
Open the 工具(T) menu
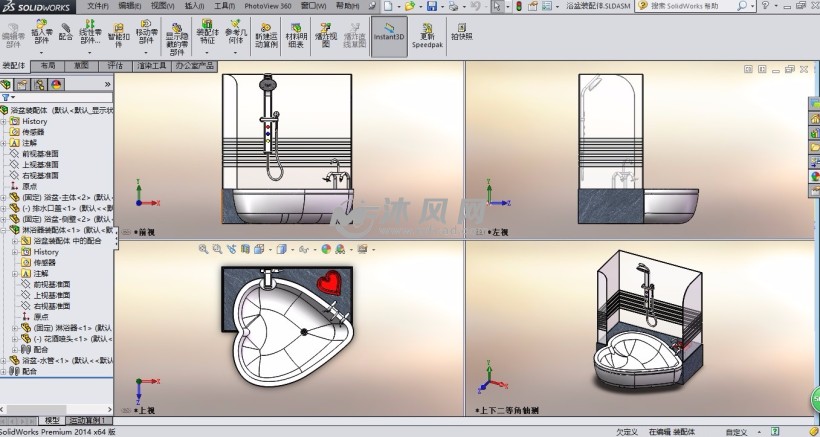(224, 6)
